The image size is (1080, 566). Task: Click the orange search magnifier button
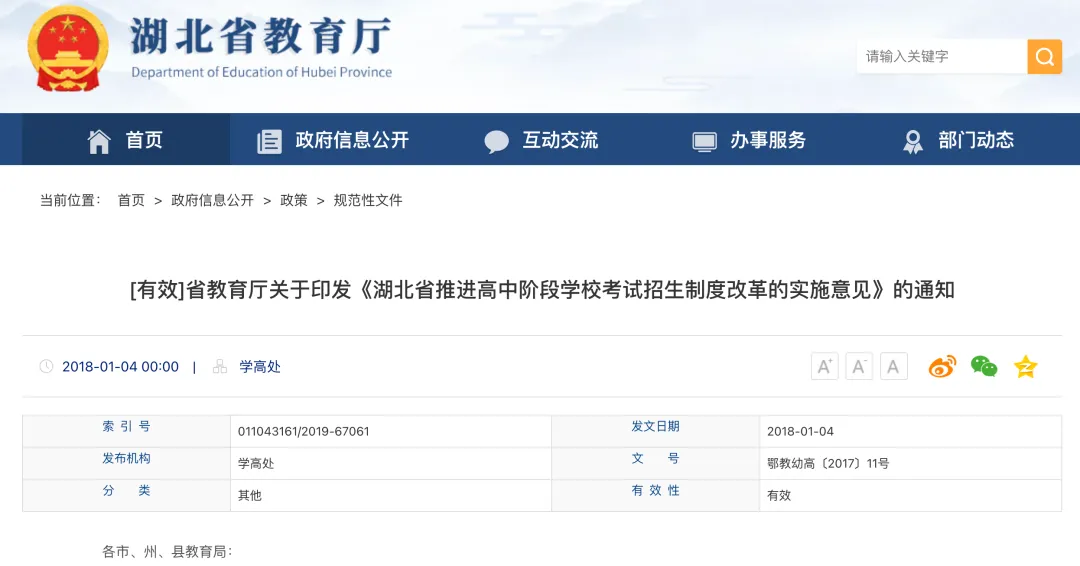[1044, 56]
